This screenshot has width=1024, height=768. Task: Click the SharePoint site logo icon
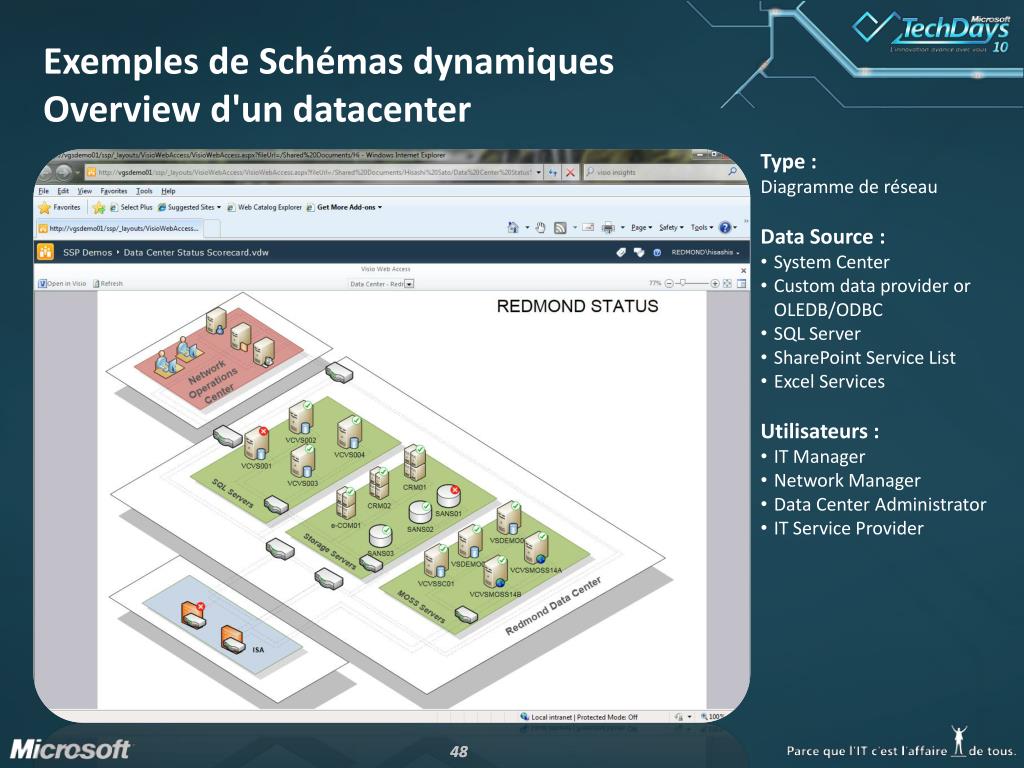click(x=46, y=252)
